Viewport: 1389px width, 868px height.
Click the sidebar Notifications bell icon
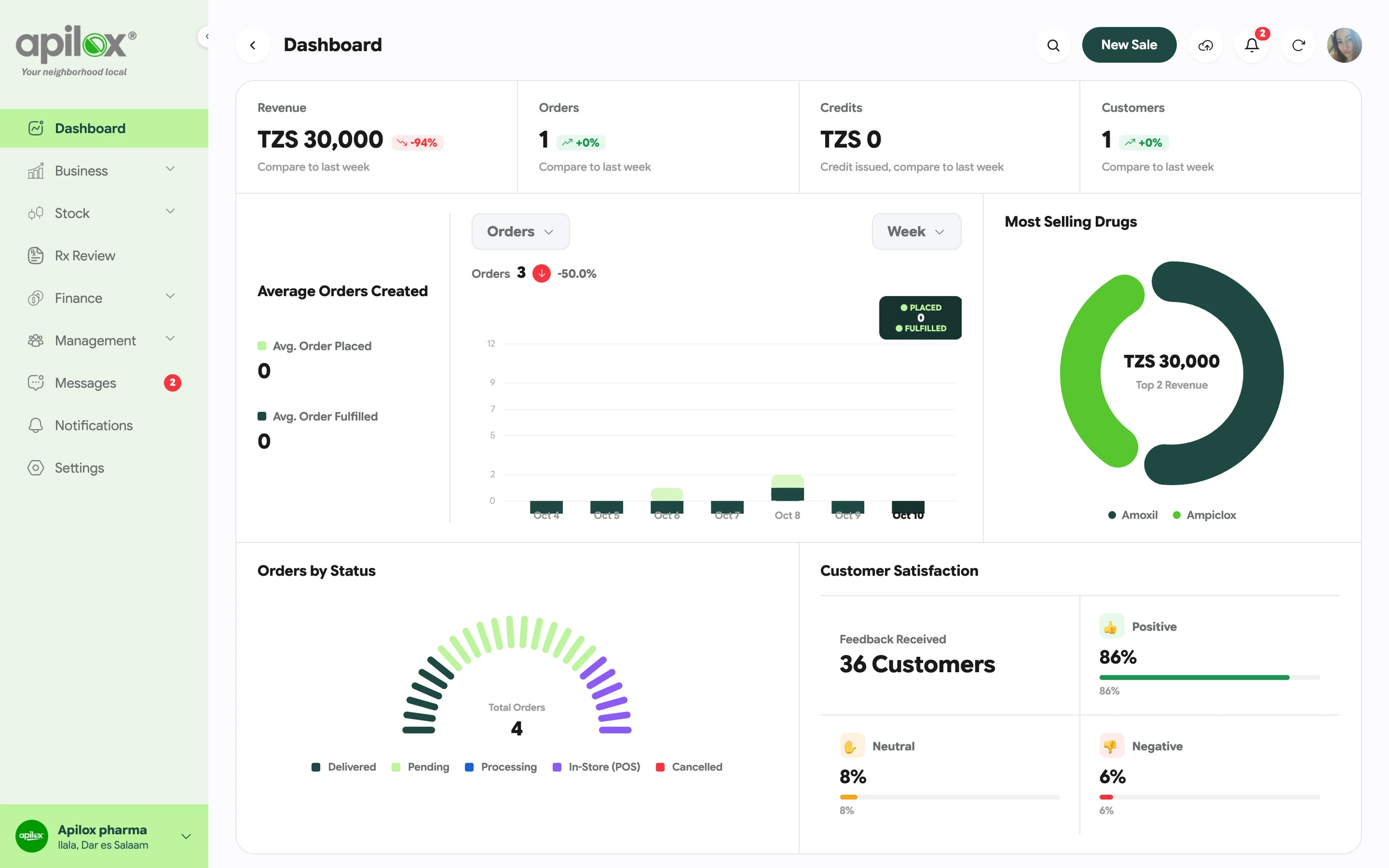coord(36,425)
